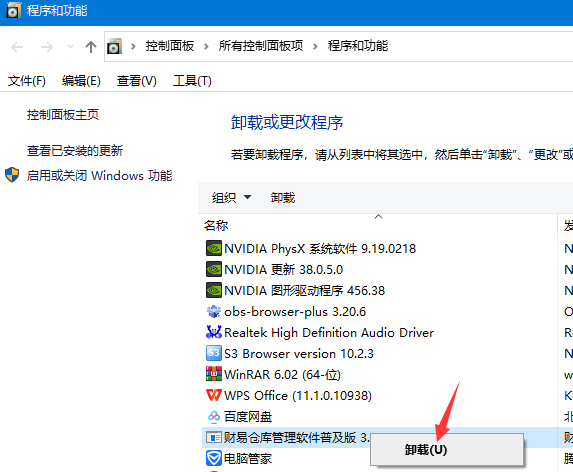Viewport: 573px width, 472px height.
Task: Click NVIDIA 更新 program icon
Action: click(214, 270)
